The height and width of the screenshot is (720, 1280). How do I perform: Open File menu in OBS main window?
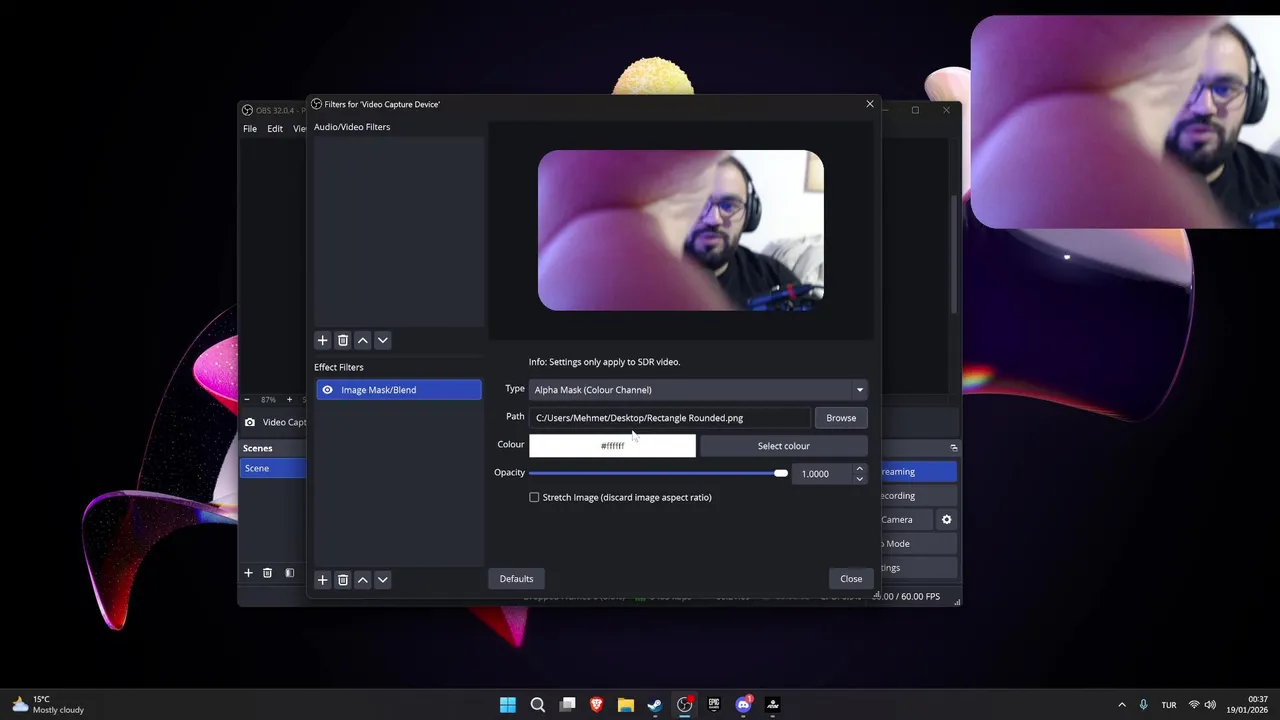click(x=250, y=129)
